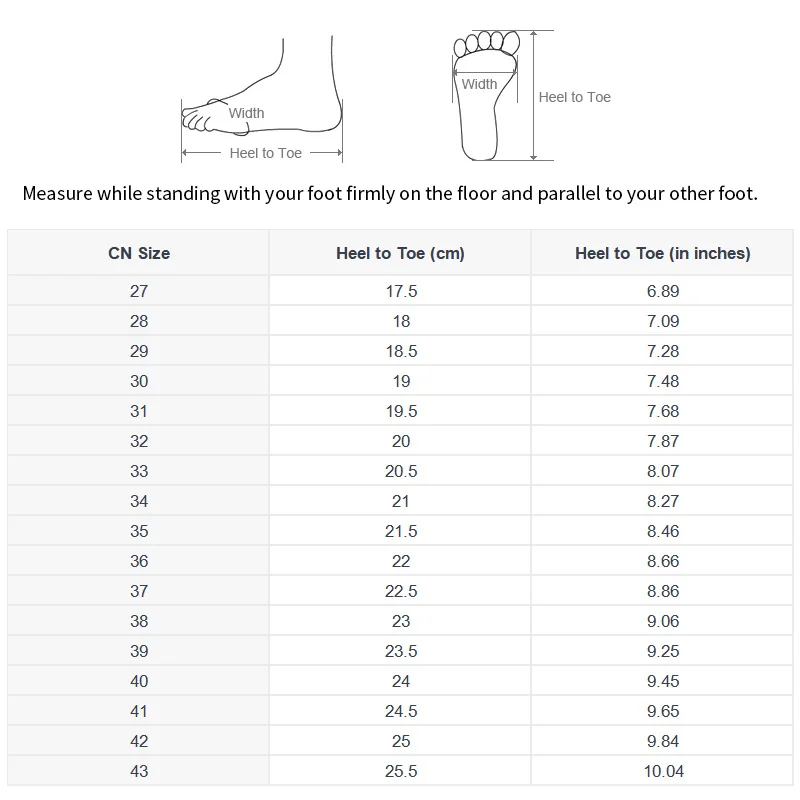Select the 22 cm cell
Screen dimensions: 800x800
tap(400, 561)
